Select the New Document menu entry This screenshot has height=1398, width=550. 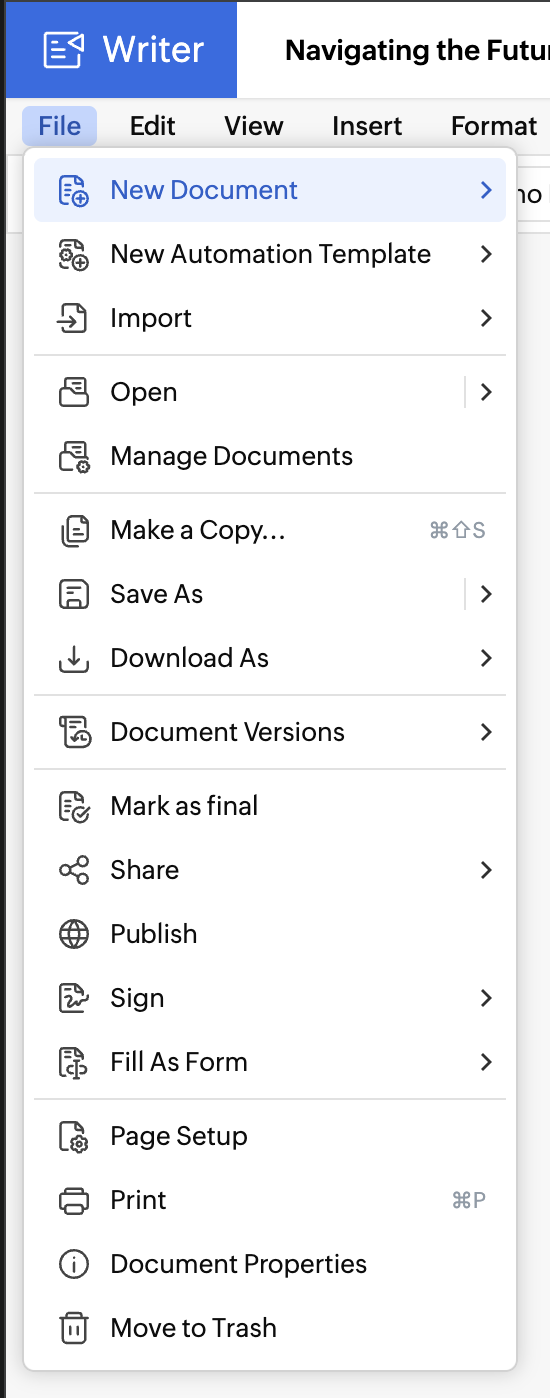[270, 190]
